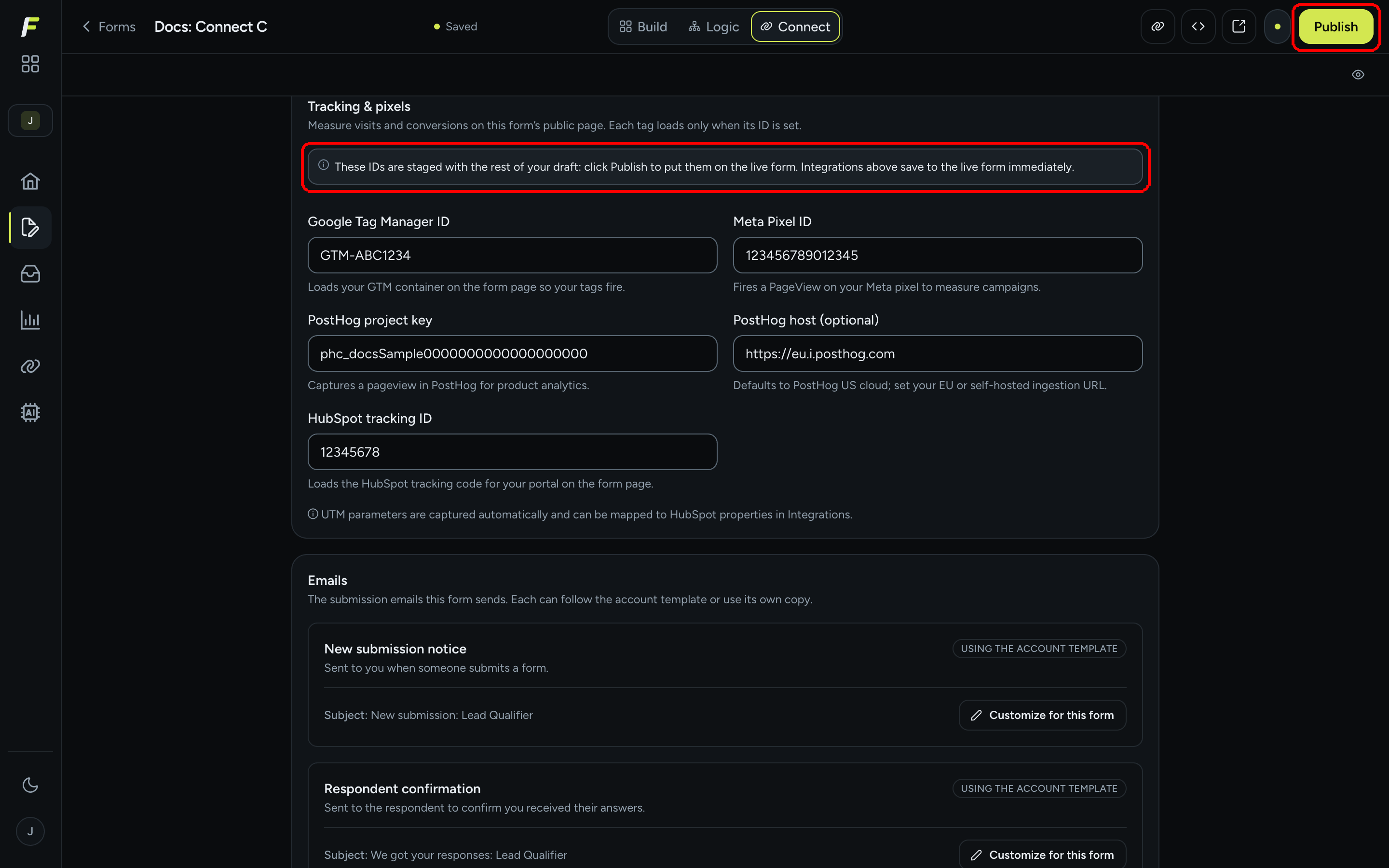Toggle dark mode moon icon
This screenshot has height=868, width=1389.
(x=30, y=785)
